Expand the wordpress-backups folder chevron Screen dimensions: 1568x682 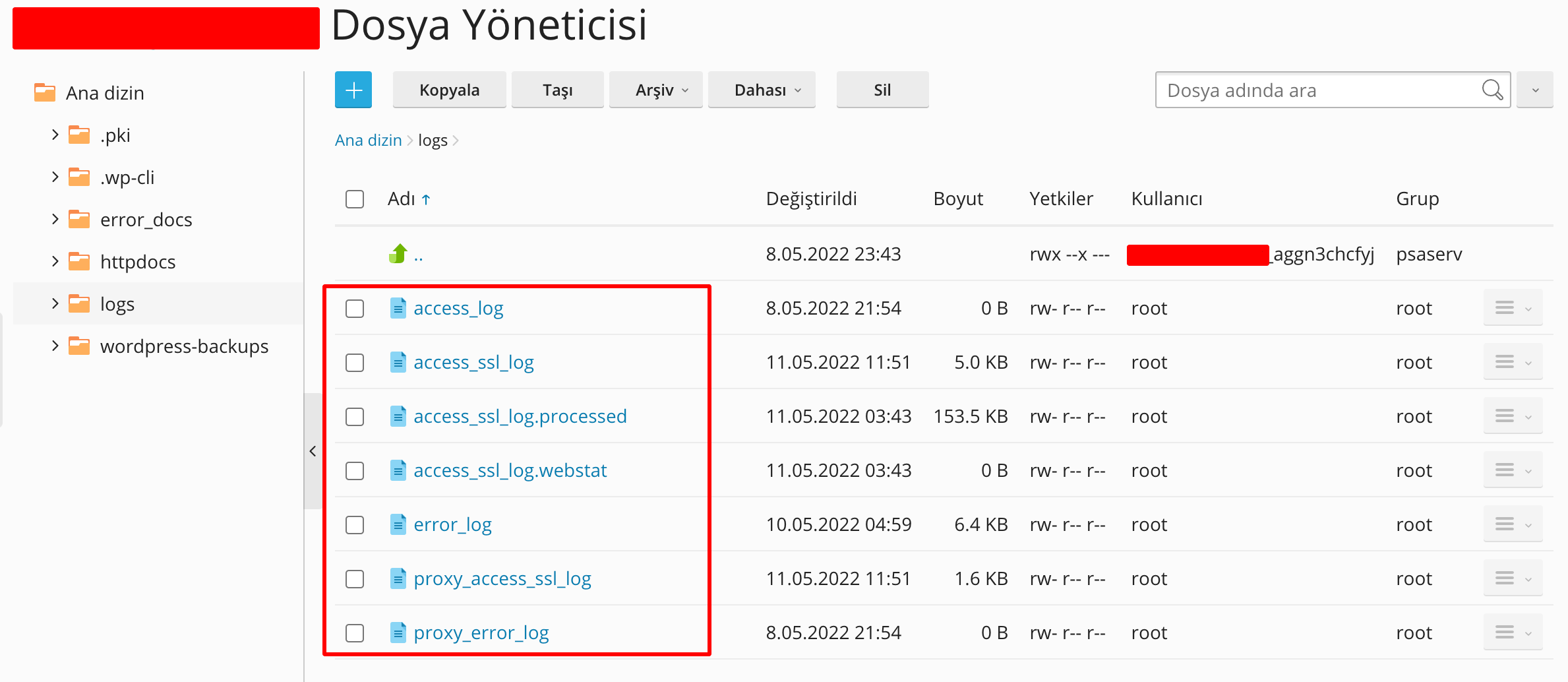55,346
